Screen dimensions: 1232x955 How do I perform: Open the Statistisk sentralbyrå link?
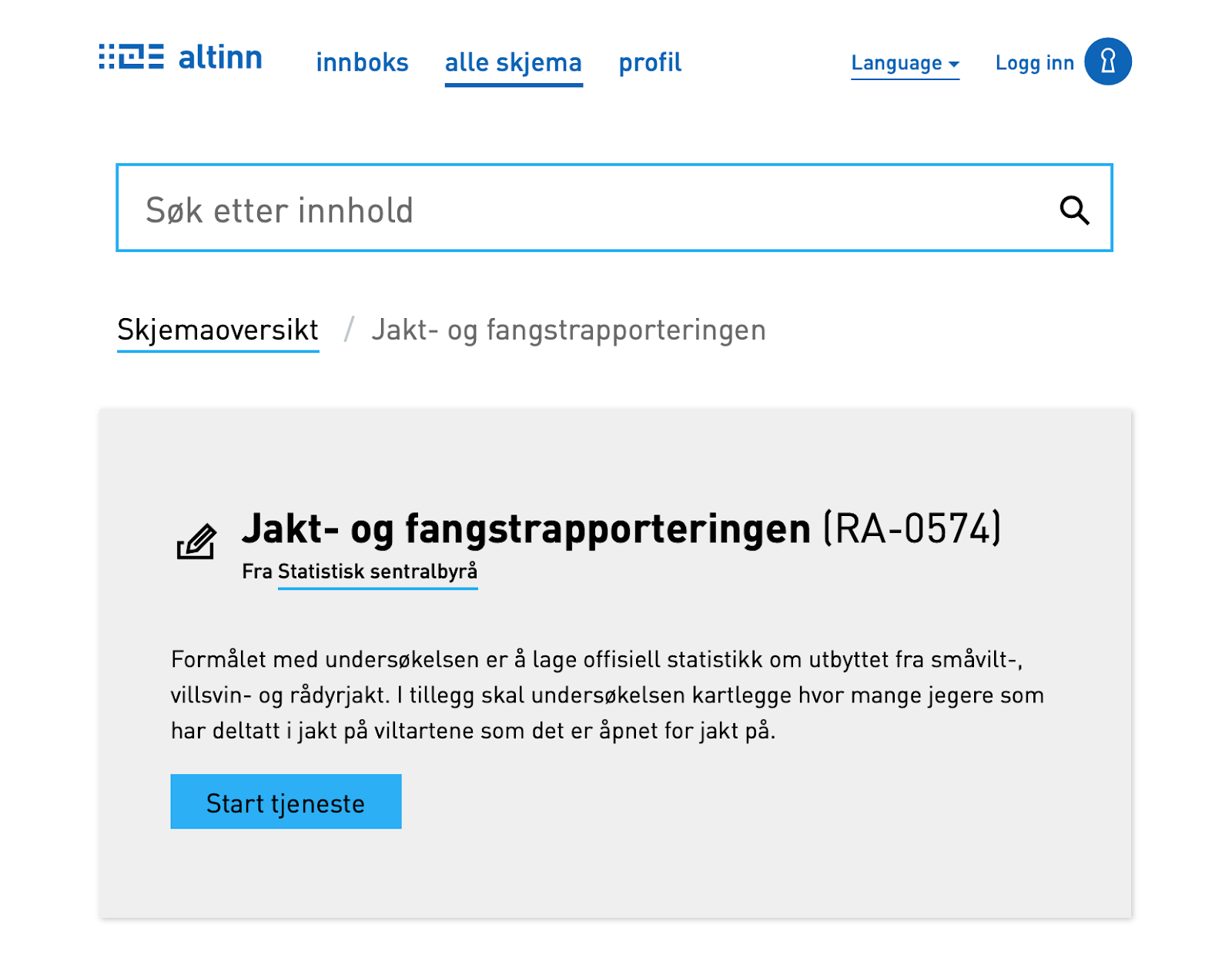pyautogui.click(x=377, y=571)
